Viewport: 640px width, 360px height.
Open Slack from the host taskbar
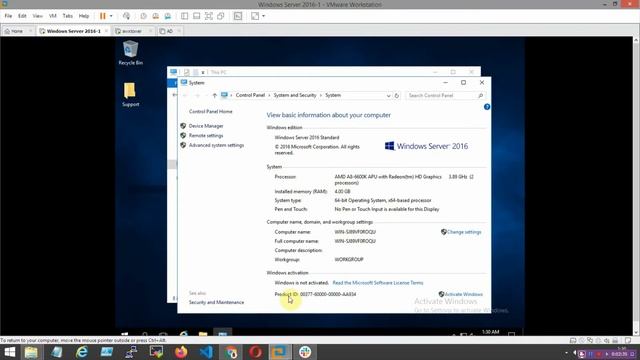pos(305,352)
